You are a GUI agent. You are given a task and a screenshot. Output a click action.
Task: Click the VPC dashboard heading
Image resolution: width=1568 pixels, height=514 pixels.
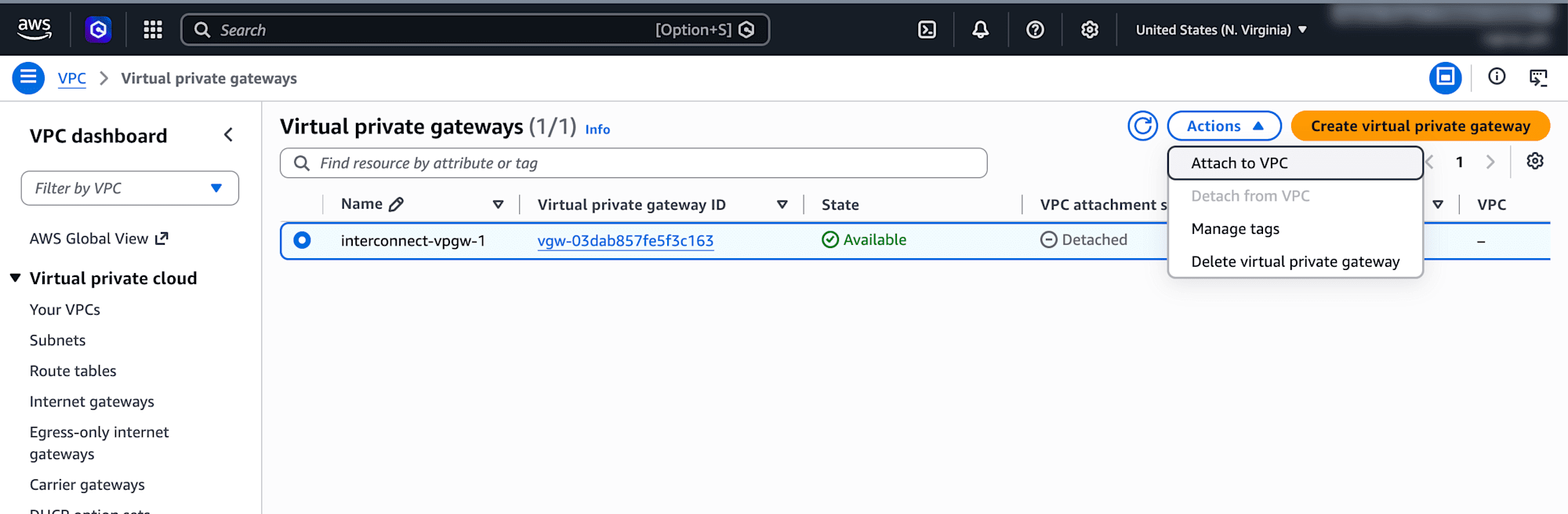click(x=99, y=136)
